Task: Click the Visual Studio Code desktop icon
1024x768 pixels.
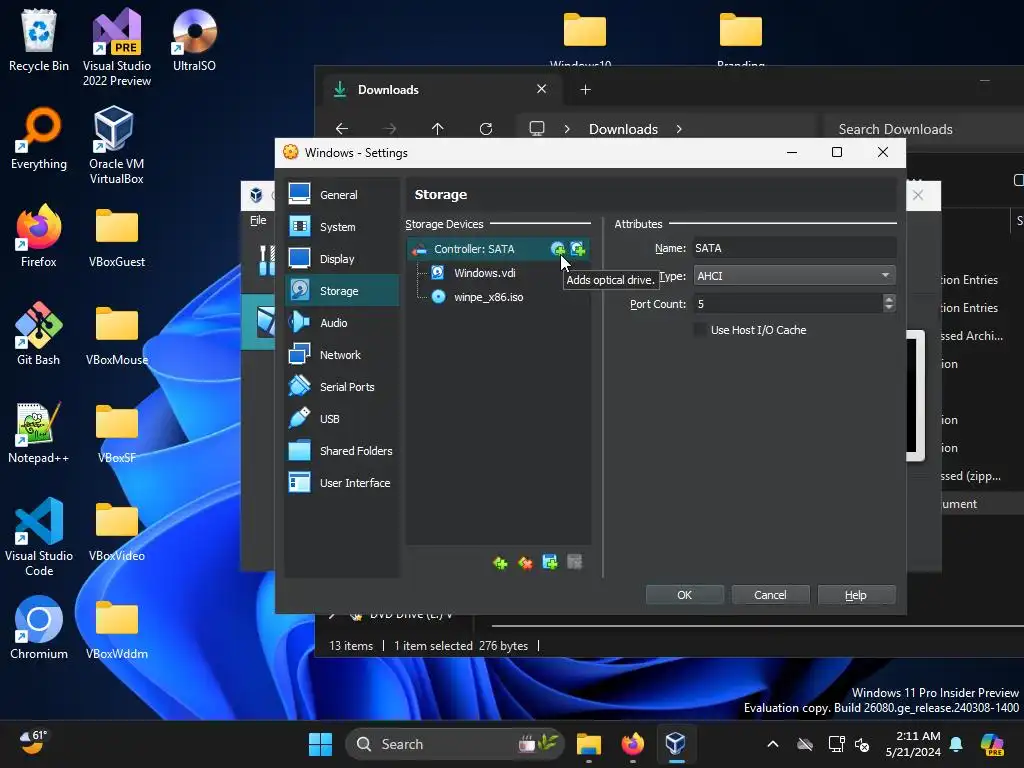Action: tap(39, 537)
